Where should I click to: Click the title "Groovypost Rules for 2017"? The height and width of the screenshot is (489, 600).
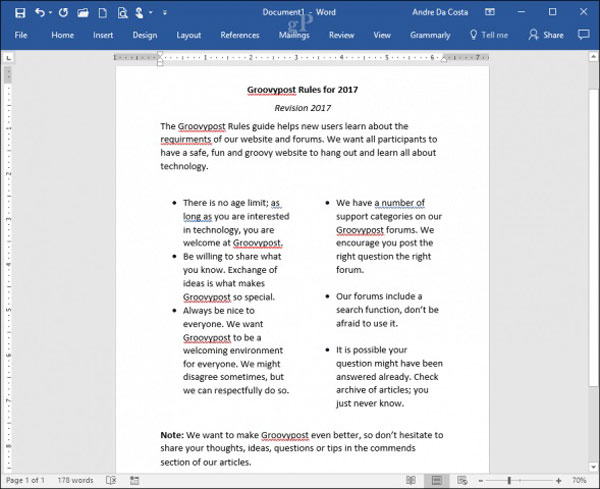302,90
